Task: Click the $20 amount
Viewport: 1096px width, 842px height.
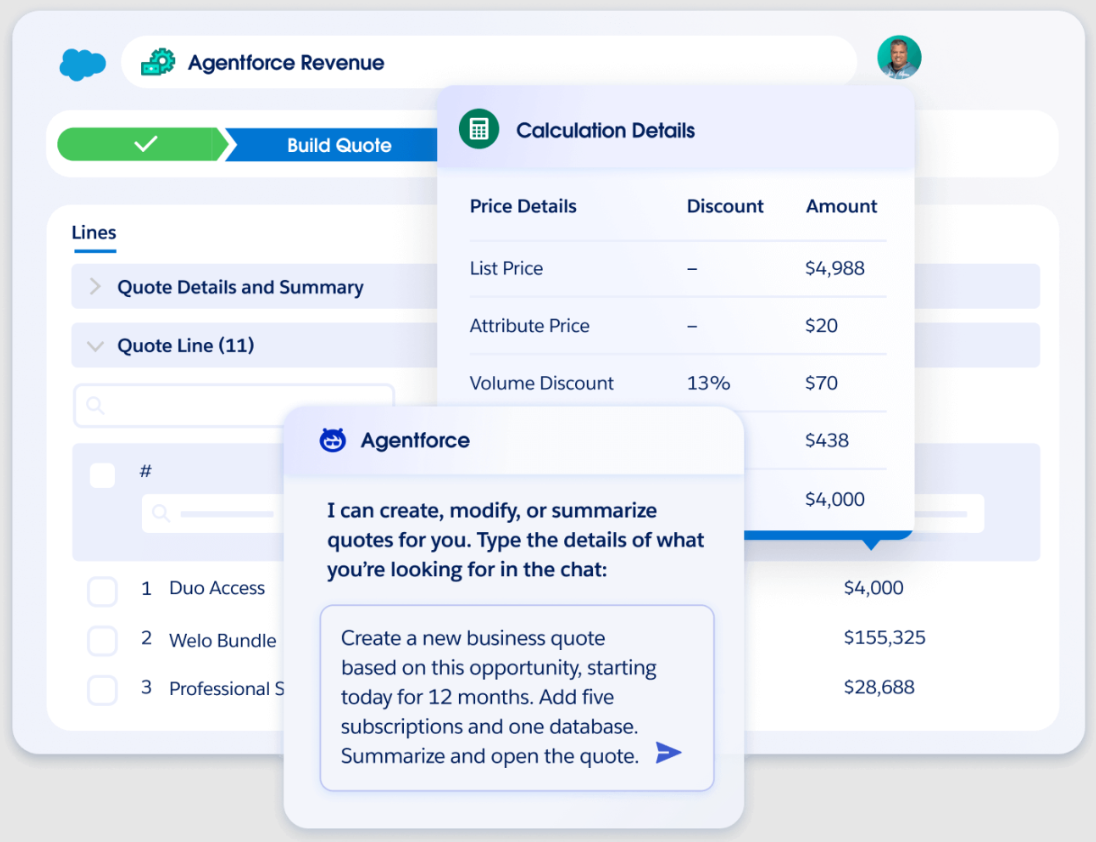Action: click(821, 326)
